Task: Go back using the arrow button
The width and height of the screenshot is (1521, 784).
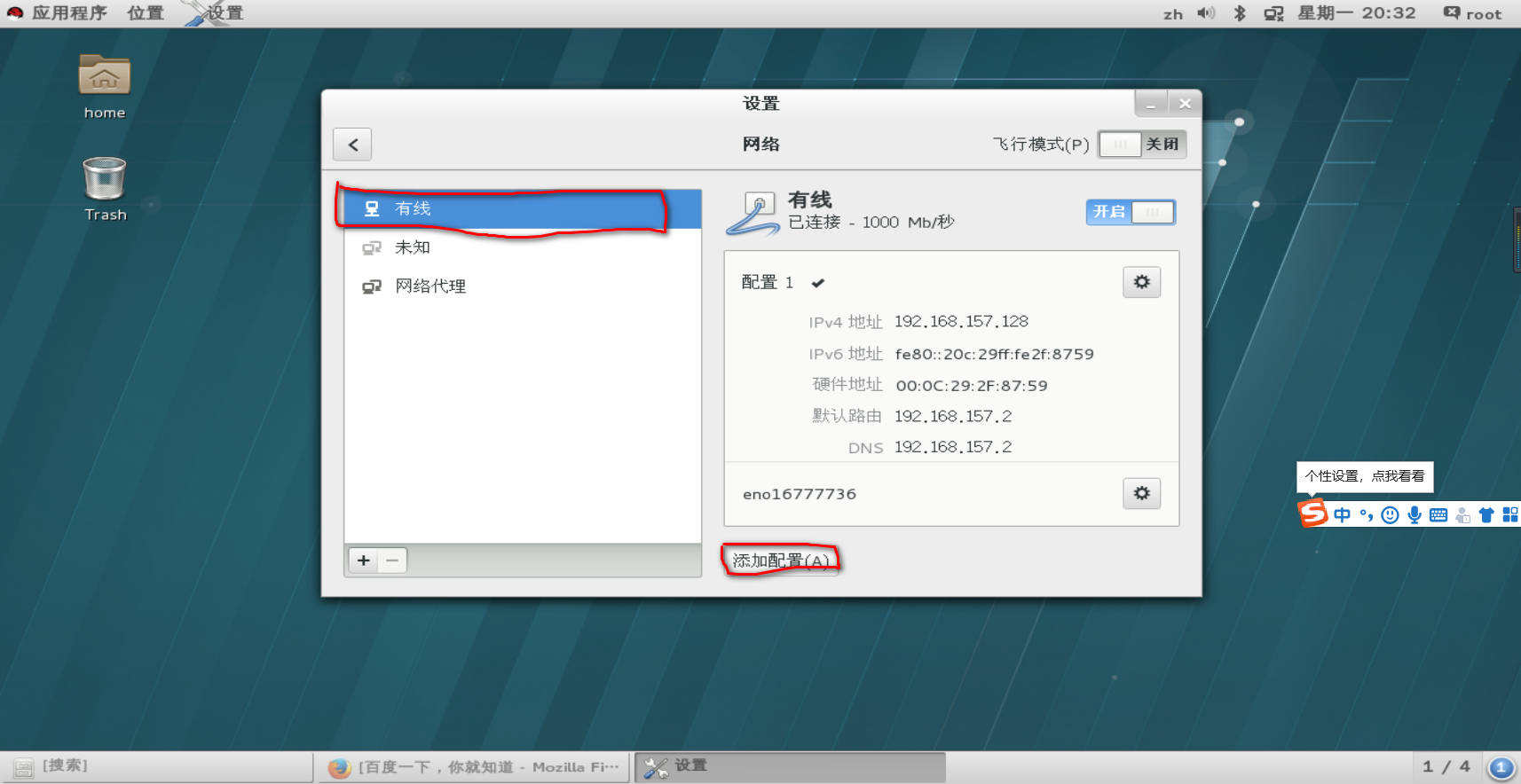Action: [352, 145]
